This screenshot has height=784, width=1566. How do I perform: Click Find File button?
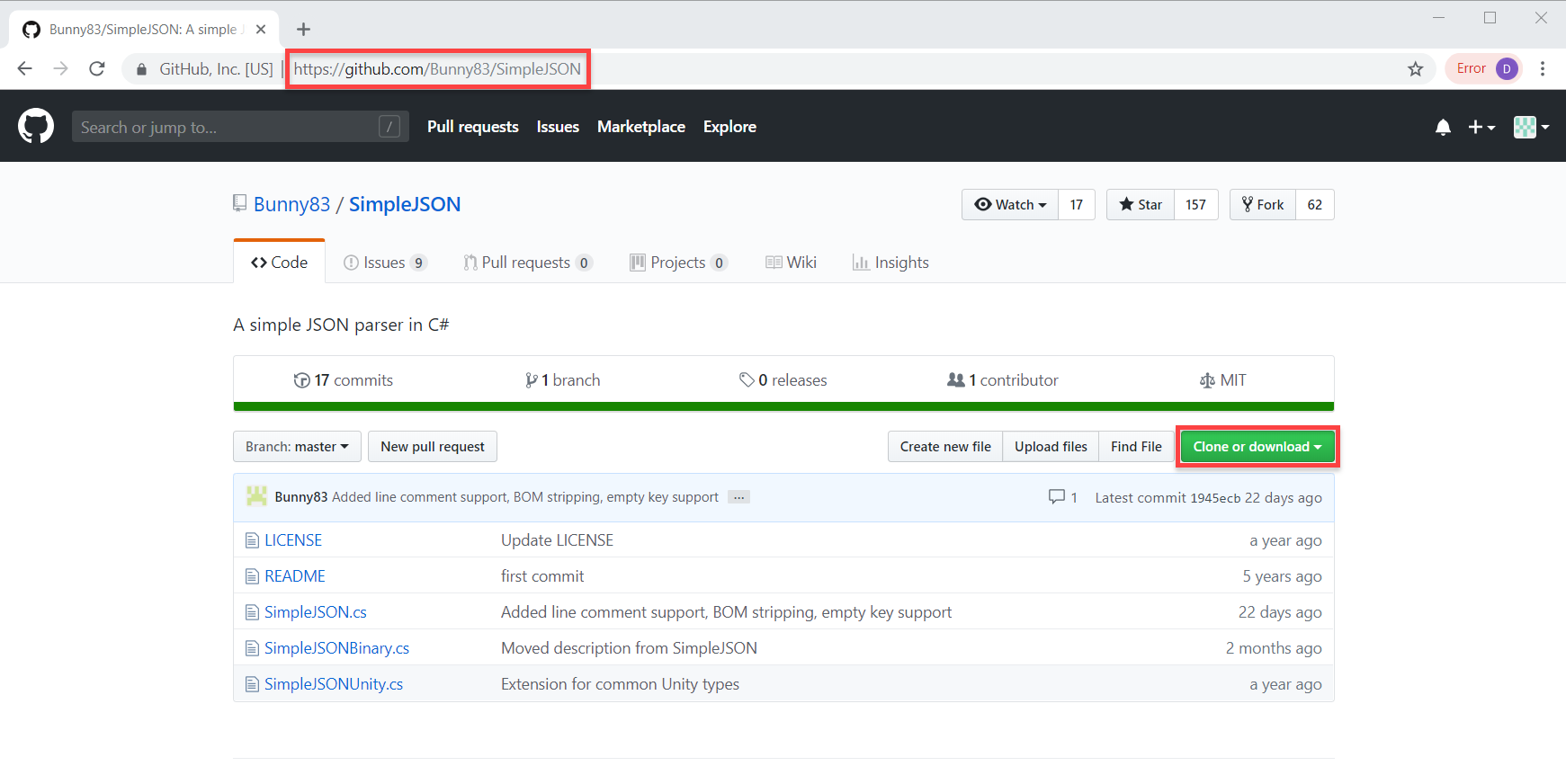[1136, 447]
